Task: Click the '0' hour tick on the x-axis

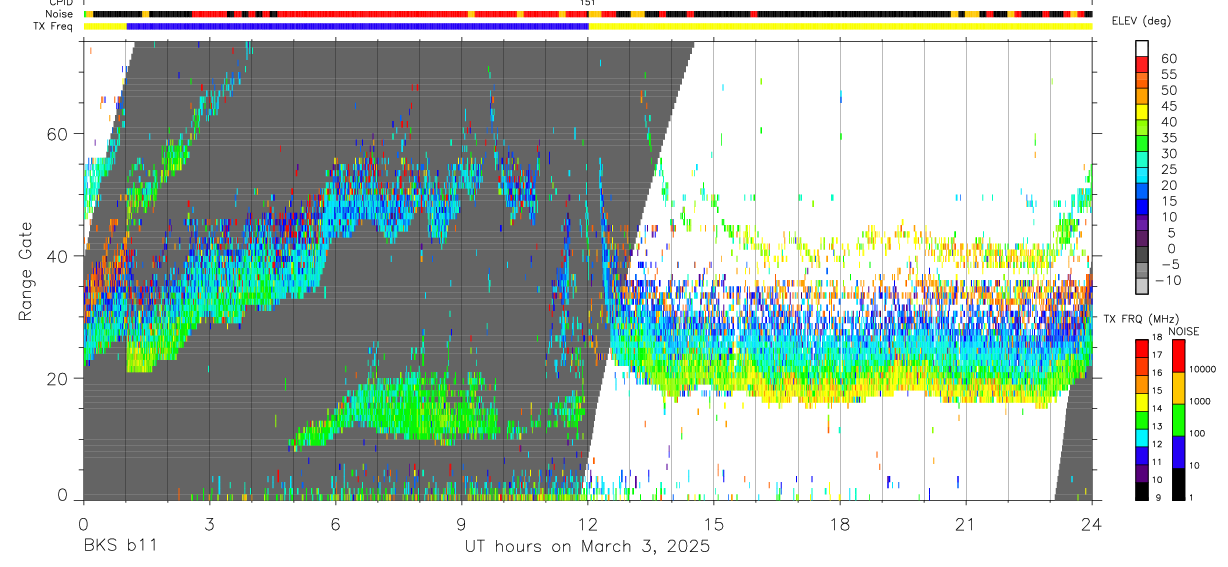Action: [83, 523]
